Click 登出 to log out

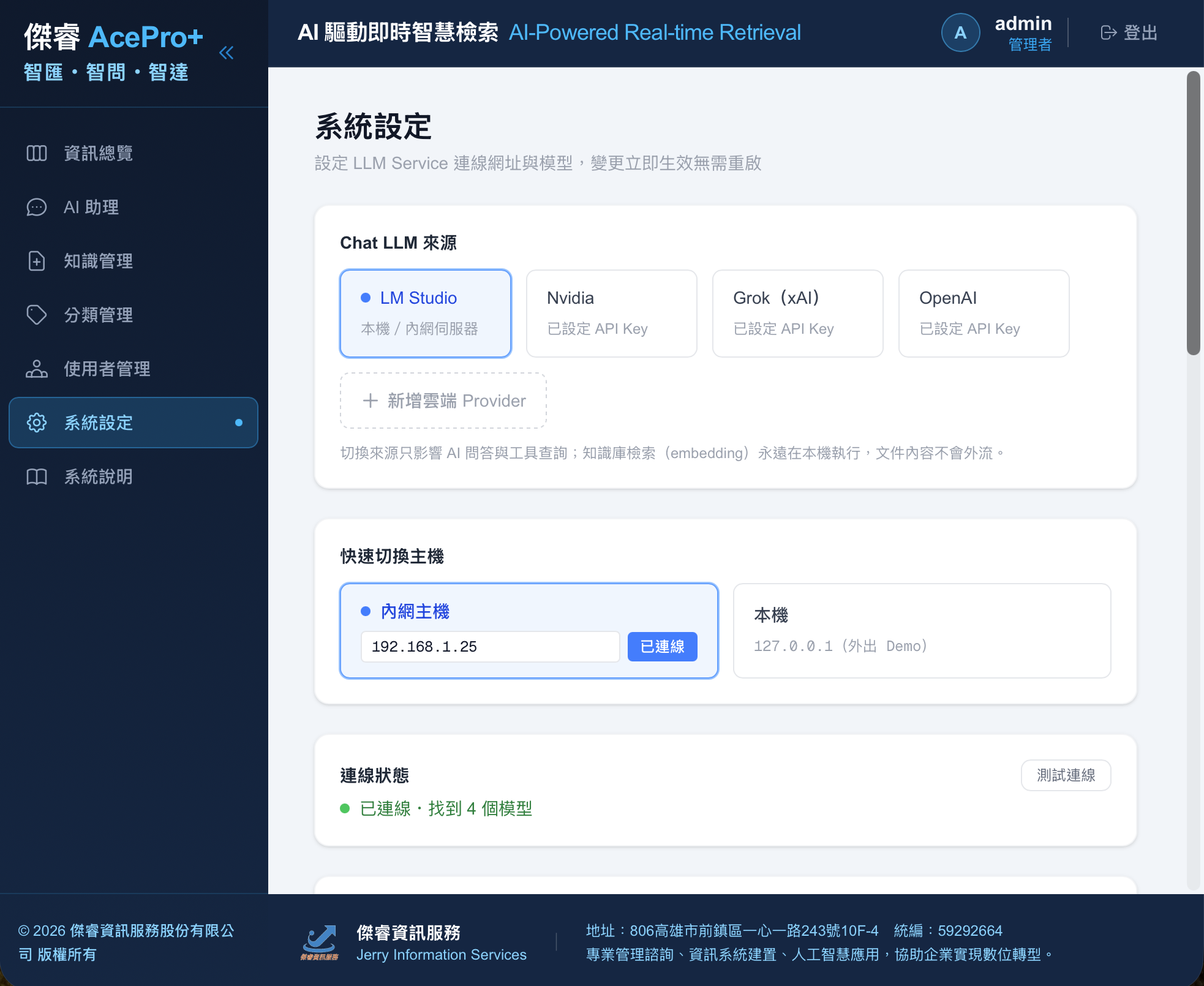click(x=1129, y=32)
